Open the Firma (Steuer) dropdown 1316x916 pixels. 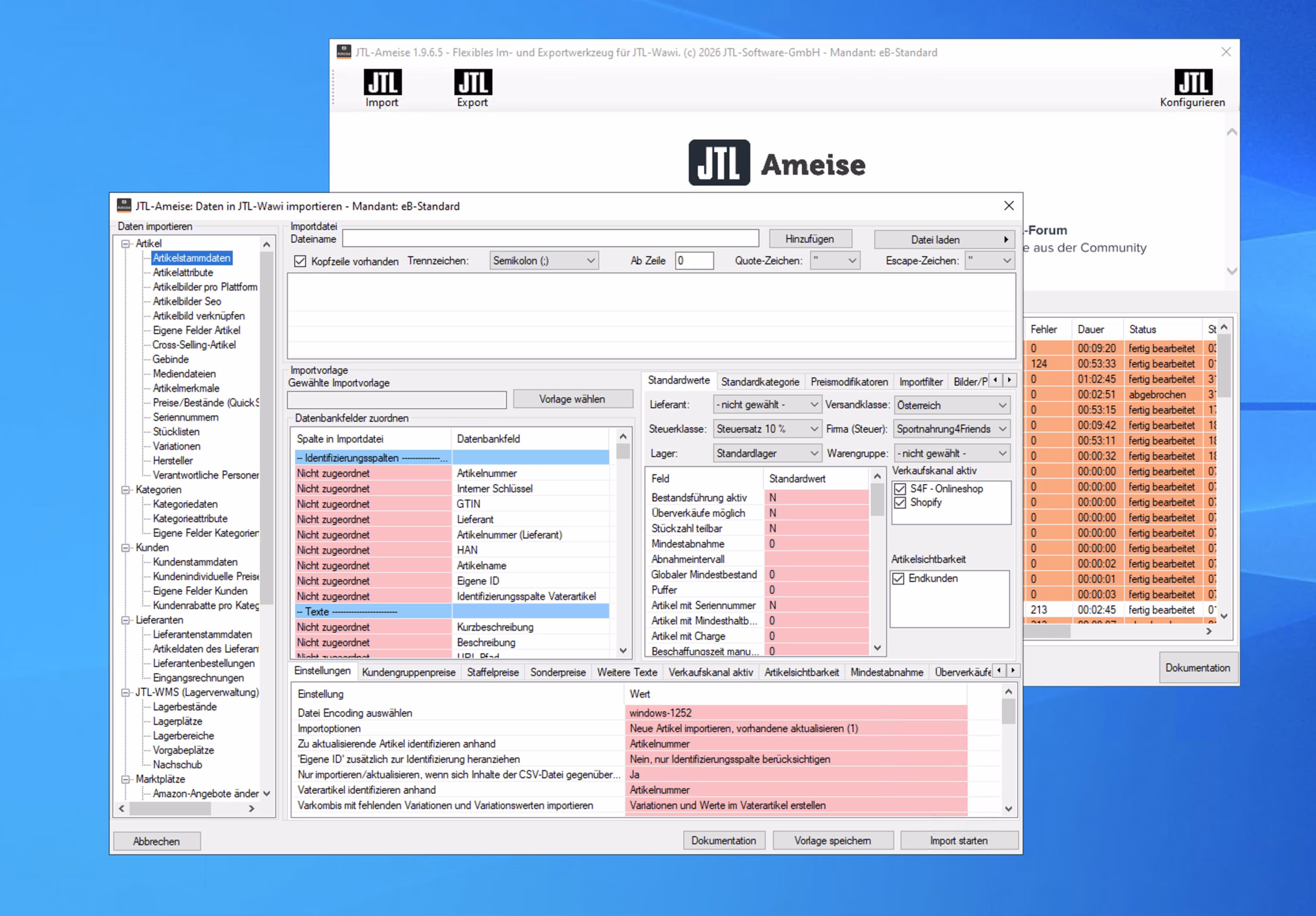(x=952, y=429)
